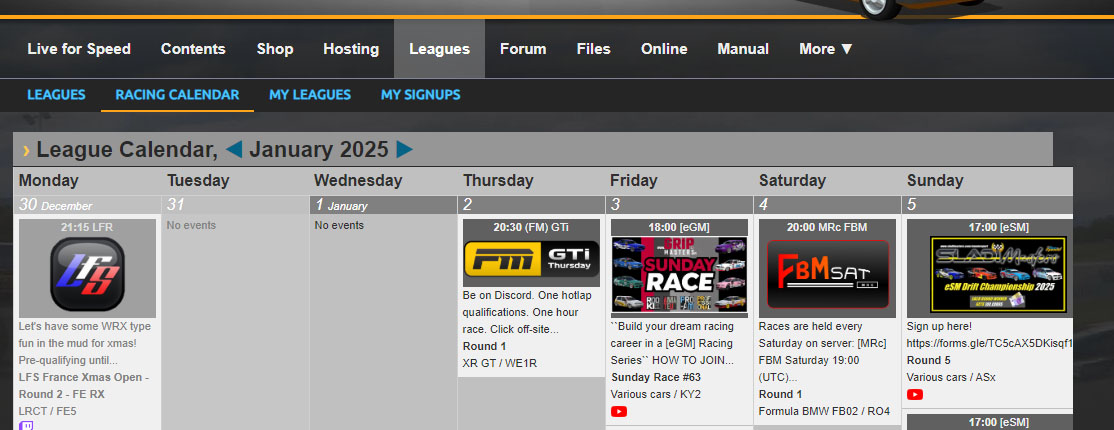The width and height of the screenshot is (1114, 430).
Task: Open YouTube icon under eSM Round 5
Action: pos(915,394)
